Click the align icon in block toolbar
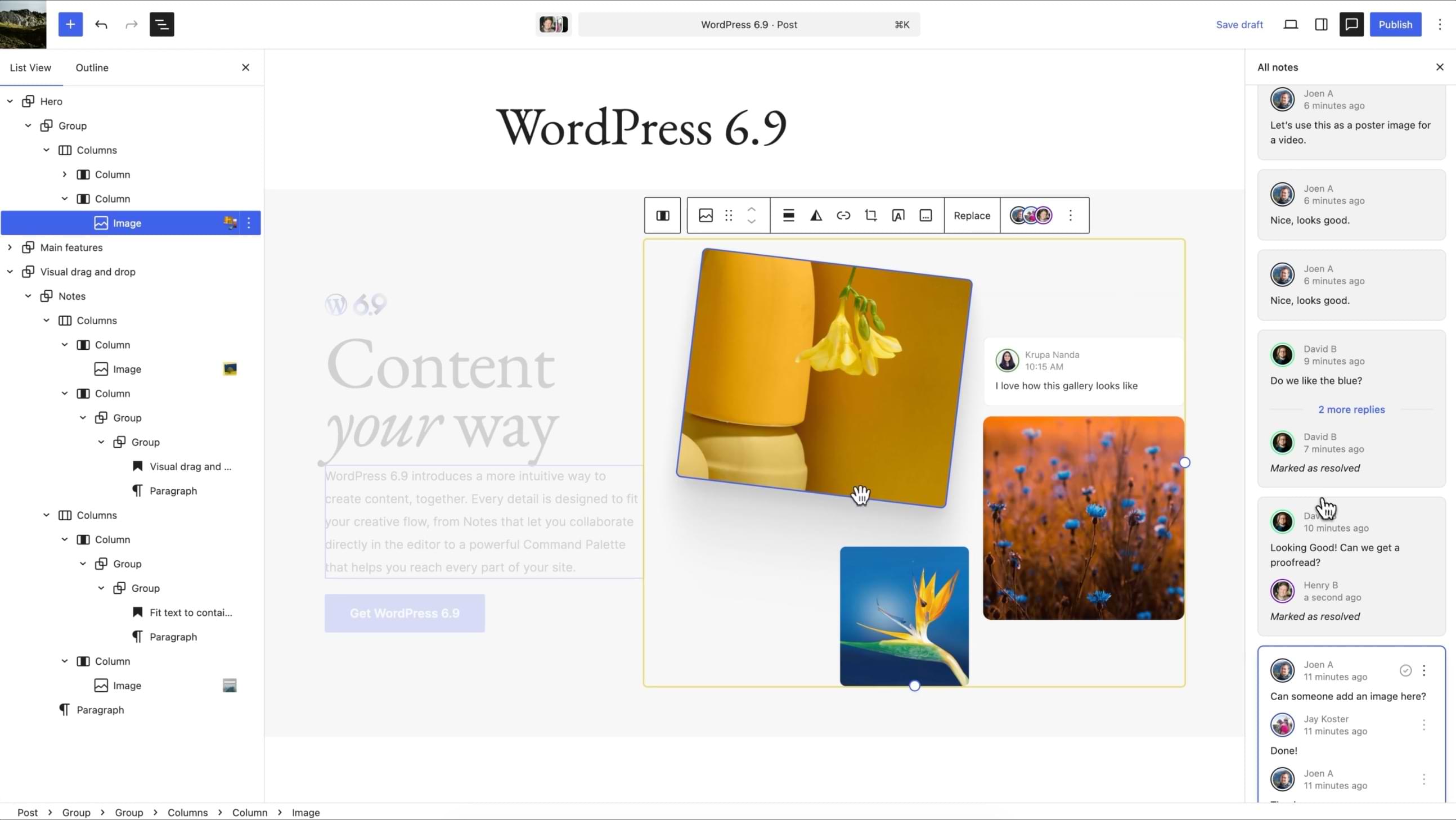Image resolution: width=1456 pixels, height=820 pixels. coord(788,215)
